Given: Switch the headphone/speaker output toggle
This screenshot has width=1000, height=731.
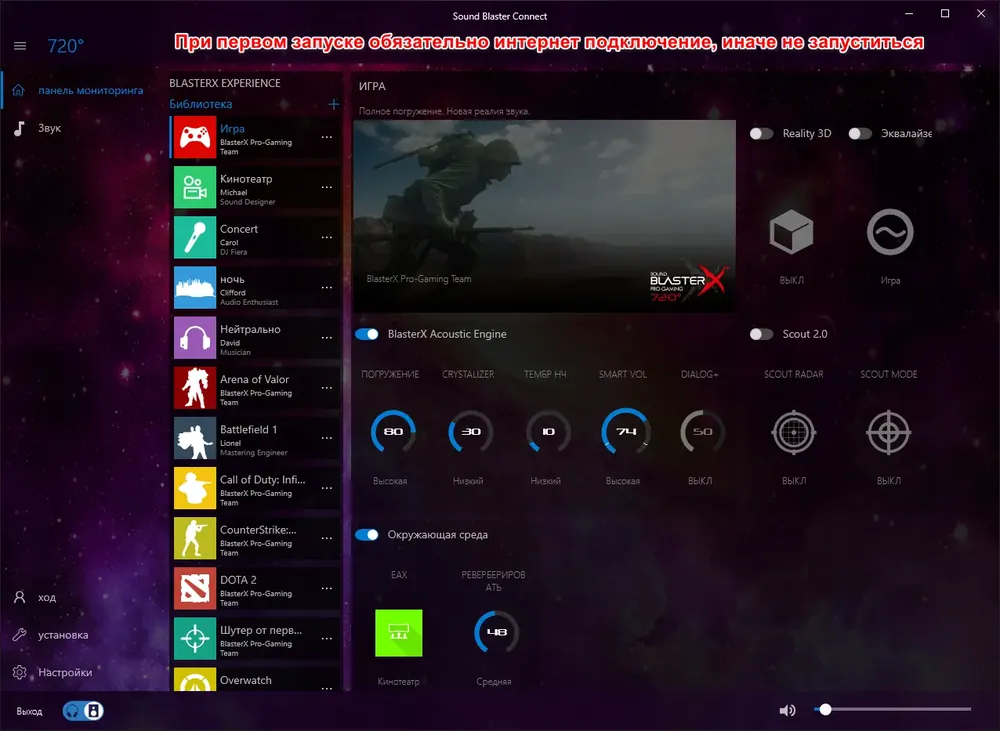Looking at the screenshot, I should [x=83, y=711].
